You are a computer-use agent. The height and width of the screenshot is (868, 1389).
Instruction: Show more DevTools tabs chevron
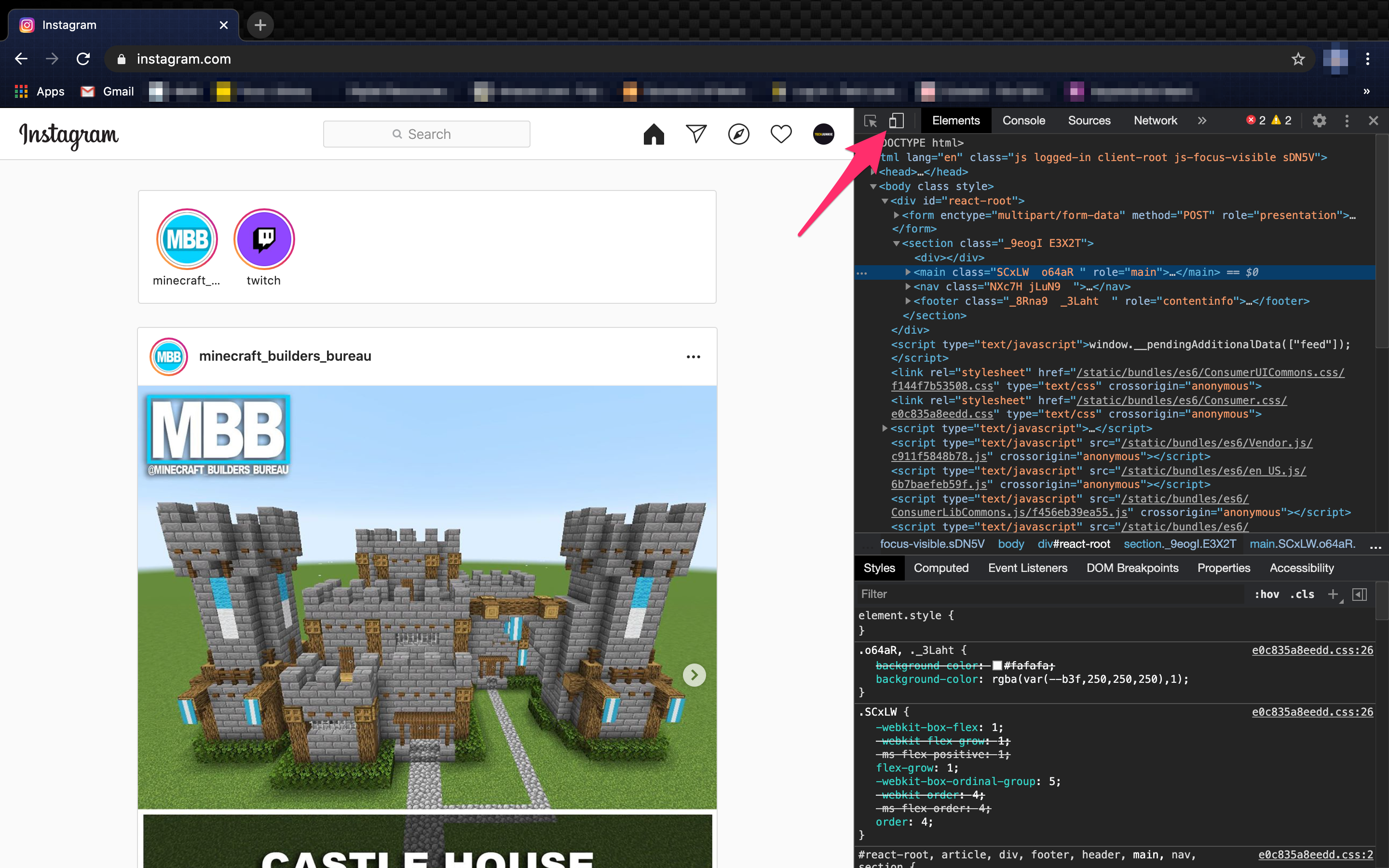tap(1202, 121)
